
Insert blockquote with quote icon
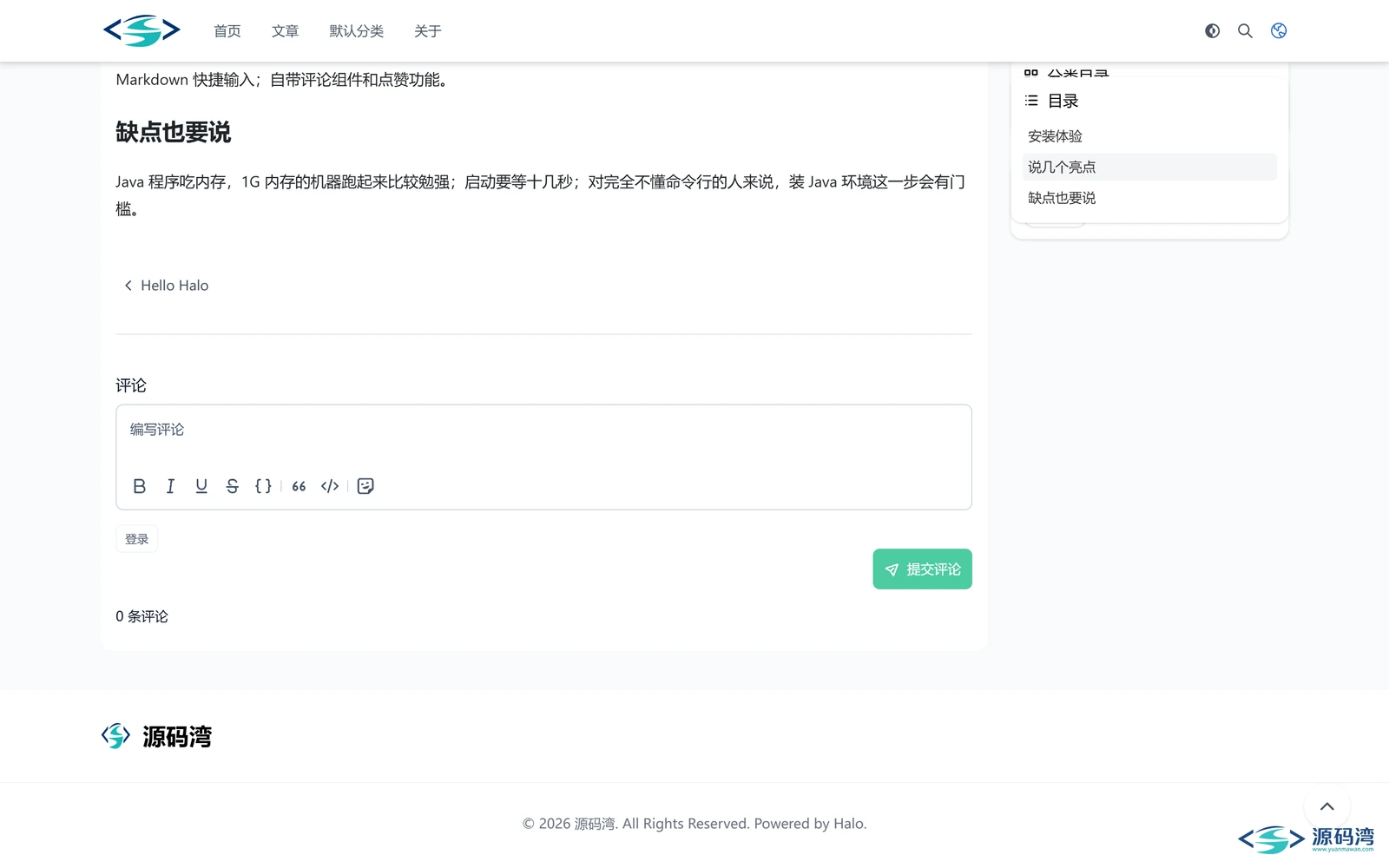[x=299, y=486]
